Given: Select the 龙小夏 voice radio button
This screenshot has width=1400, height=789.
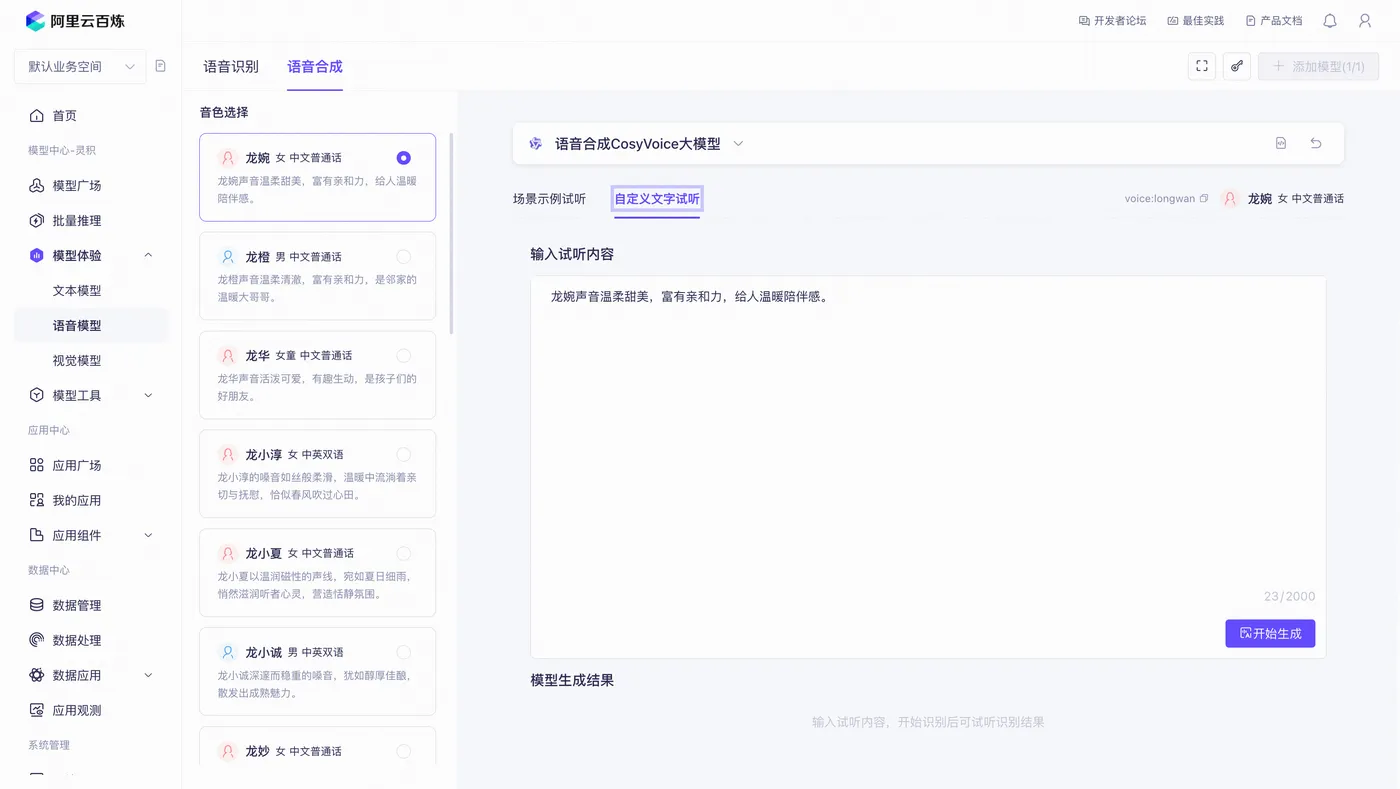Looking at the screenshot, I should pos(403,554).
